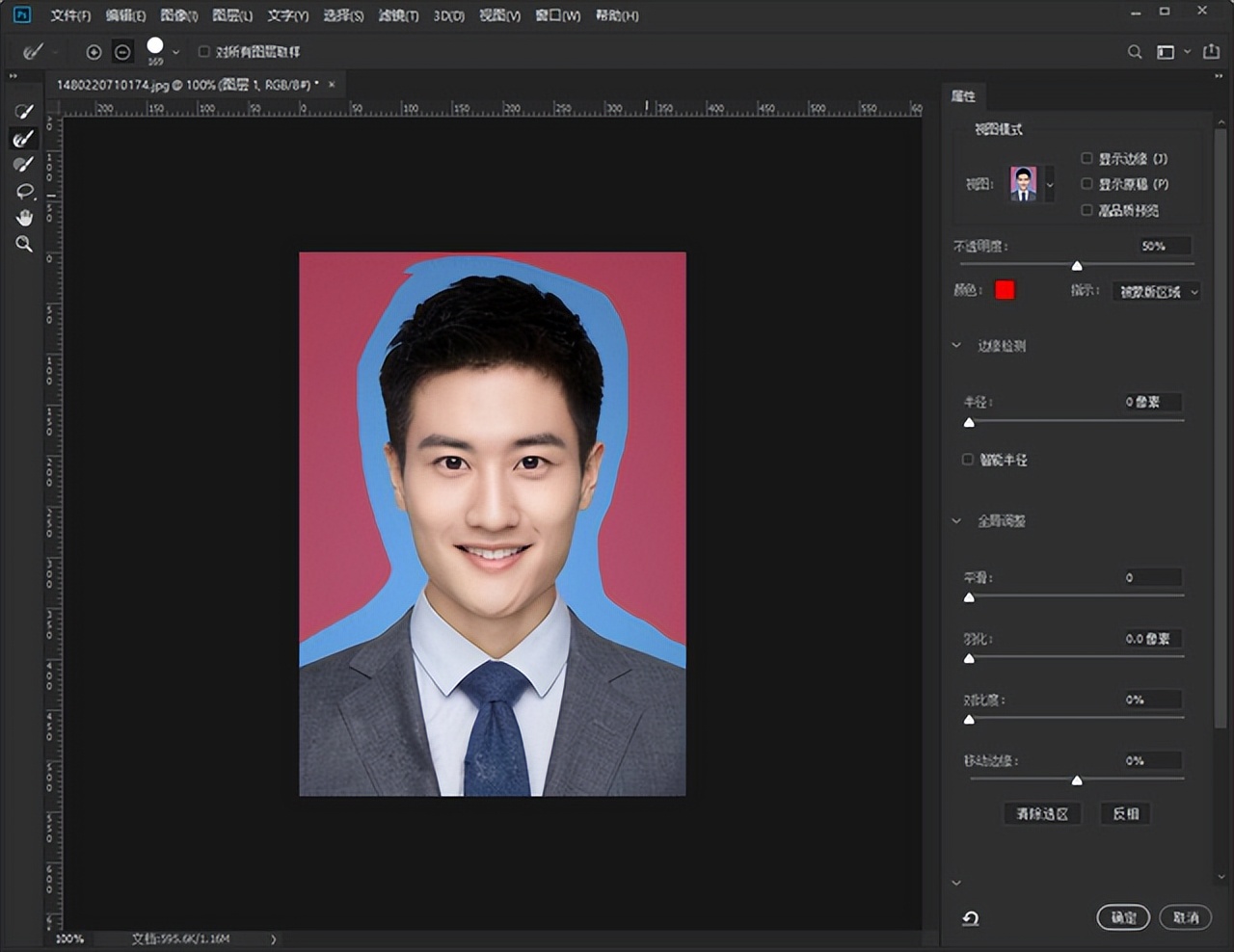
Task: Enable the 显示原稿 (P) checkbox
Action: 1089,184
